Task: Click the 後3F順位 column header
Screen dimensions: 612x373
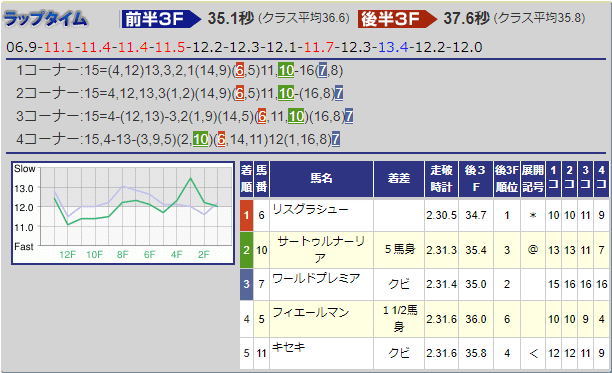Action: pos(507,179)
